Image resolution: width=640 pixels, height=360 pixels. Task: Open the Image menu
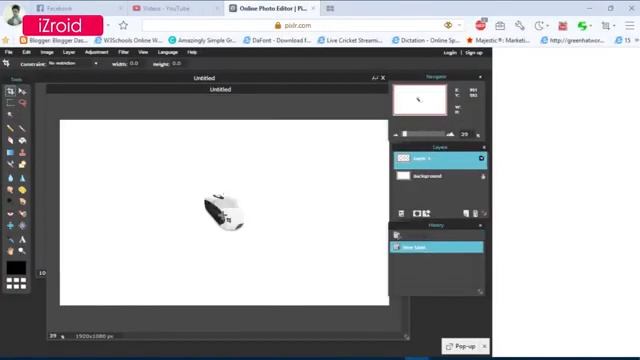point(47,52)
